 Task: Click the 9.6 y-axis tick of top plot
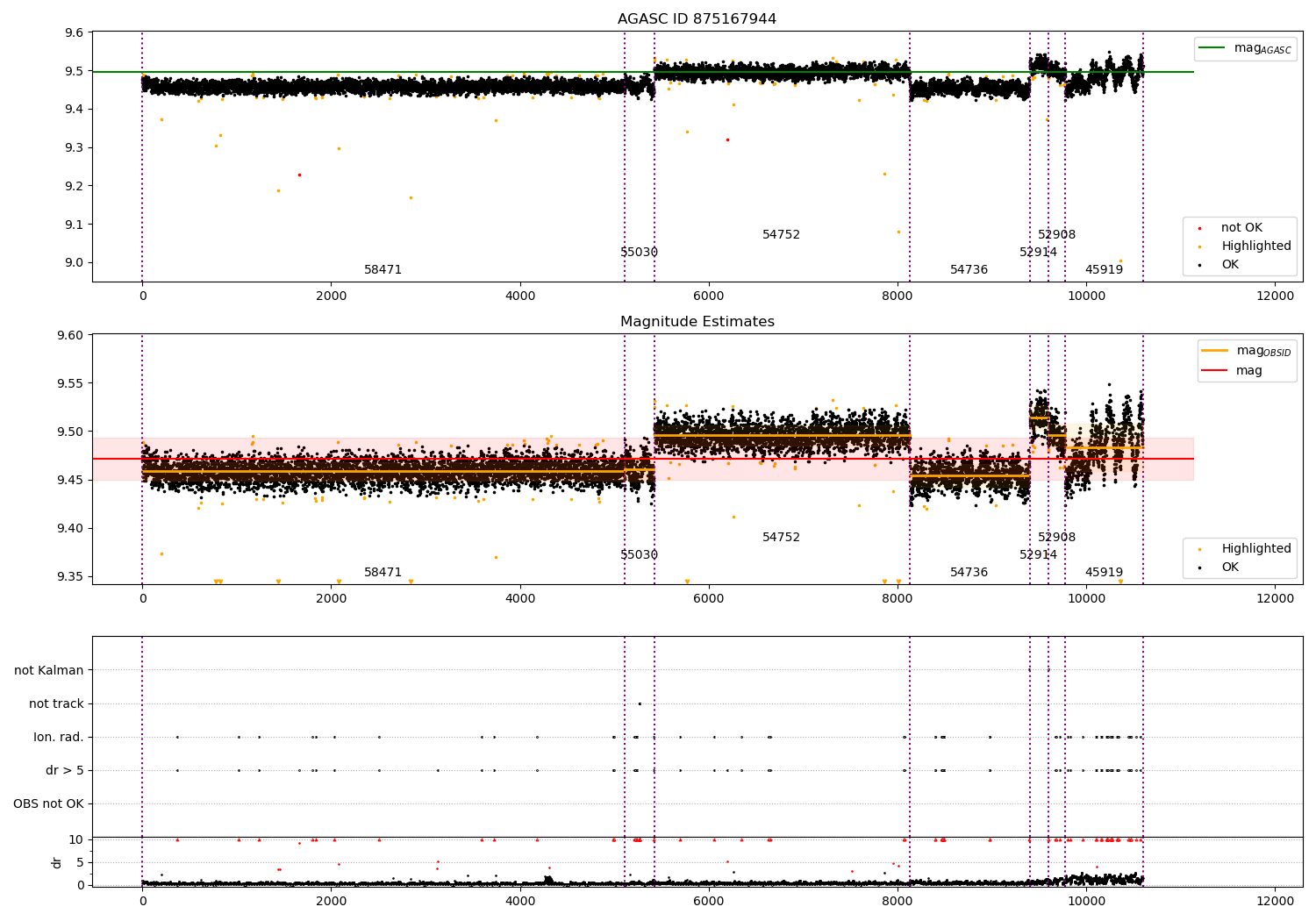pyautogui.click(x=75, y=32)
